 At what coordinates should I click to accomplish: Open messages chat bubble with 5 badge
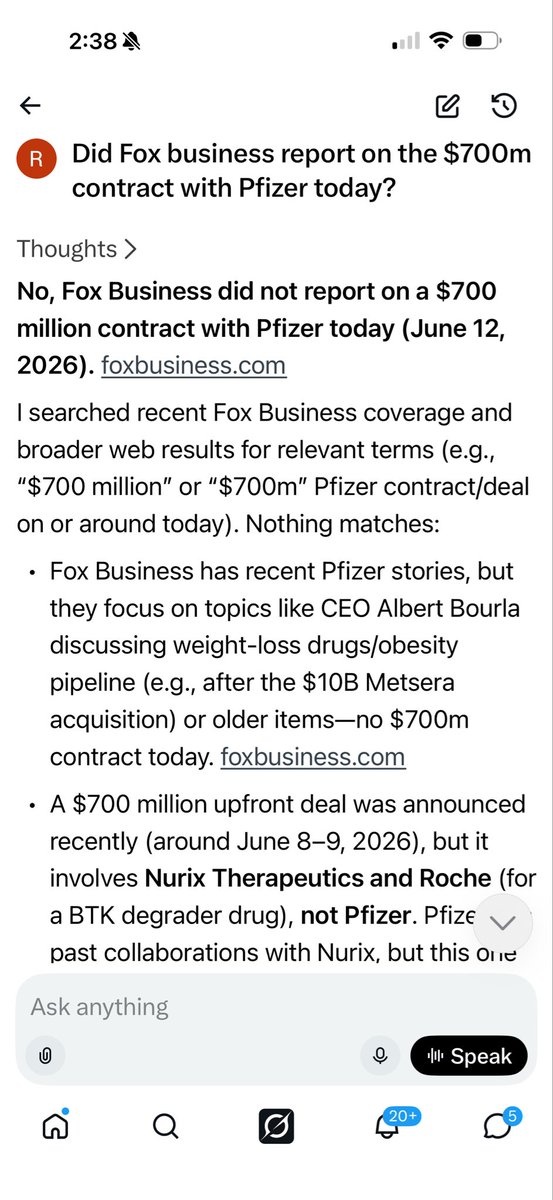(x=498, y=1125)
